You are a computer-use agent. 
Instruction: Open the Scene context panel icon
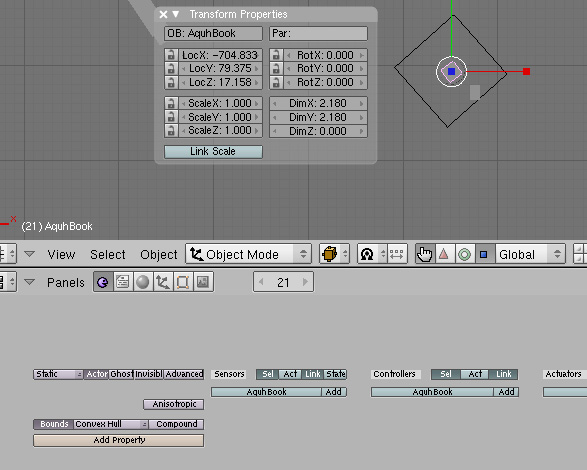203,282
